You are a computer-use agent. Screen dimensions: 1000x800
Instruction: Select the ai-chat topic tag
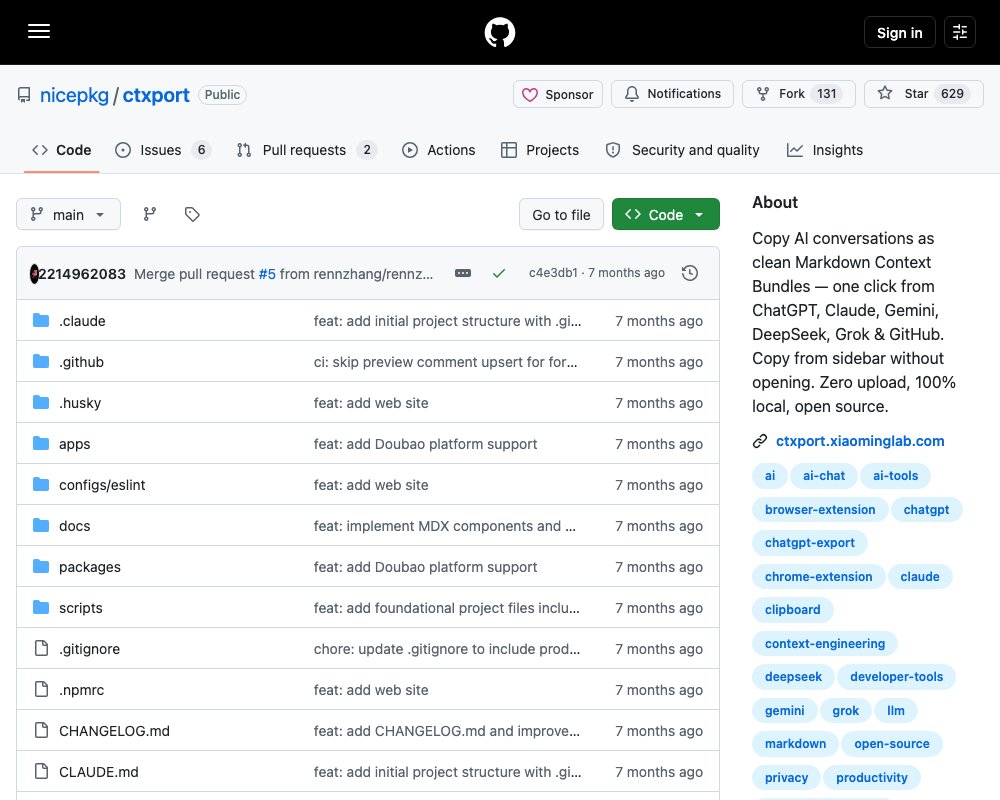click(823, 475)
